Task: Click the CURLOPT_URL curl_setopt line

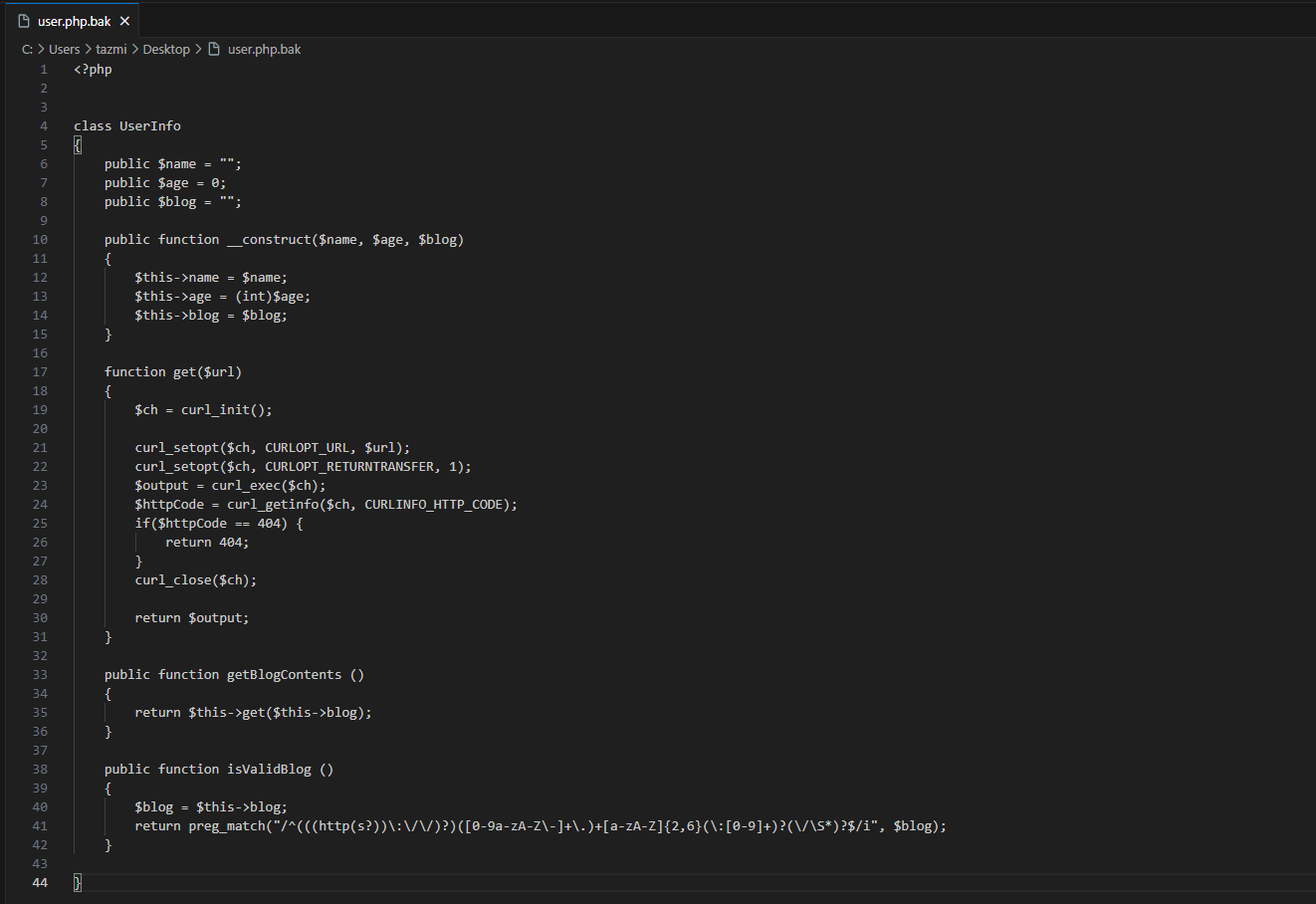Action: (273, 448)
